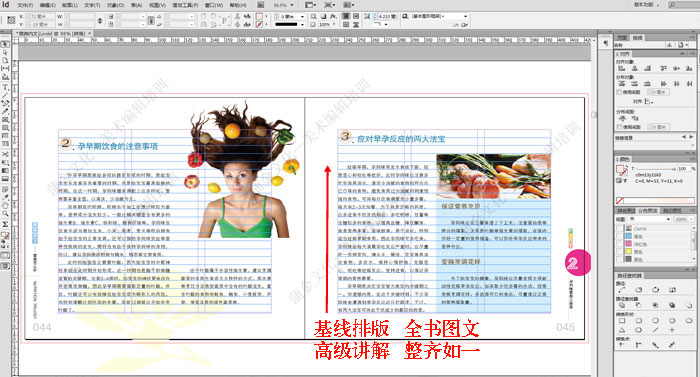Click align horizontal centers icon in Align panel

[634, 68]
